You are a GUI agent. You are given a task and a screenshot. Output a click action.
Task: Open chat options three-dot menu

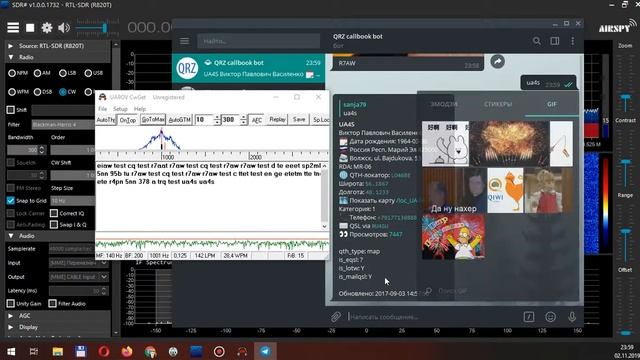click(x=573, y=41)
